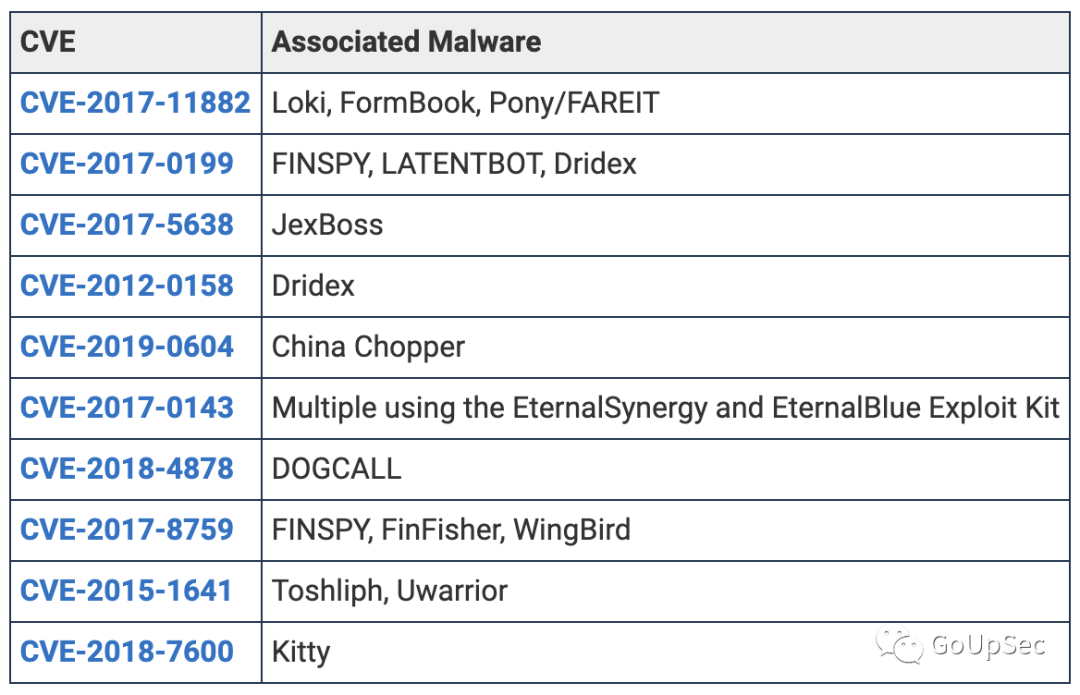Follow the CVE-2017-5638 hyperlink
The height and width of the screenshot is (695, 1080).
pos(127,225)
